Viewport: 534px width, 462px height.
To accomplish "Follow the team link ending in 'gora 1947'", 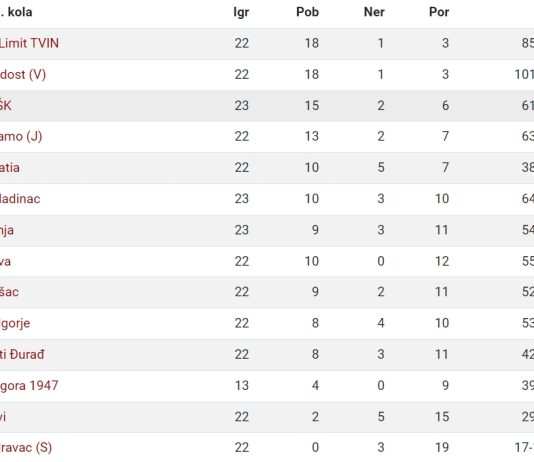I will pyautogui.click(x=29, y=386).
